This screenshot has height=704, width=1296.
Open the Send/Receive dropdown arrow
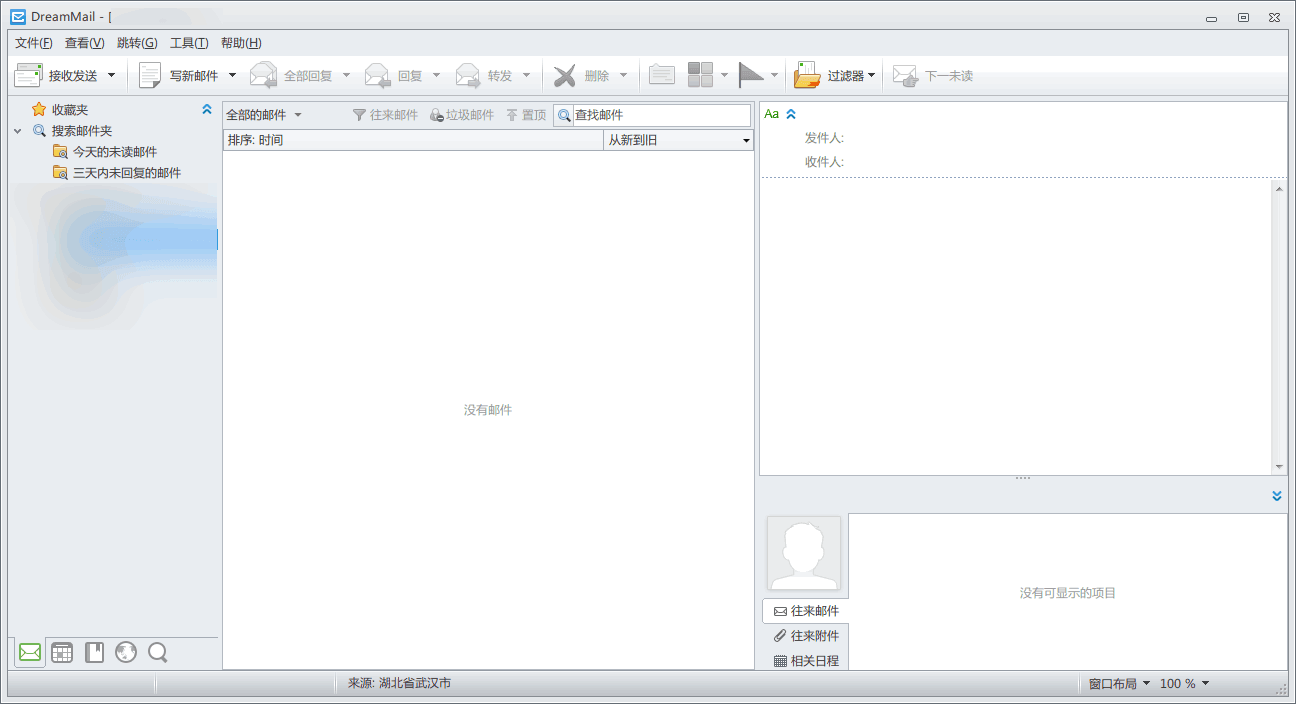(111, 75)
